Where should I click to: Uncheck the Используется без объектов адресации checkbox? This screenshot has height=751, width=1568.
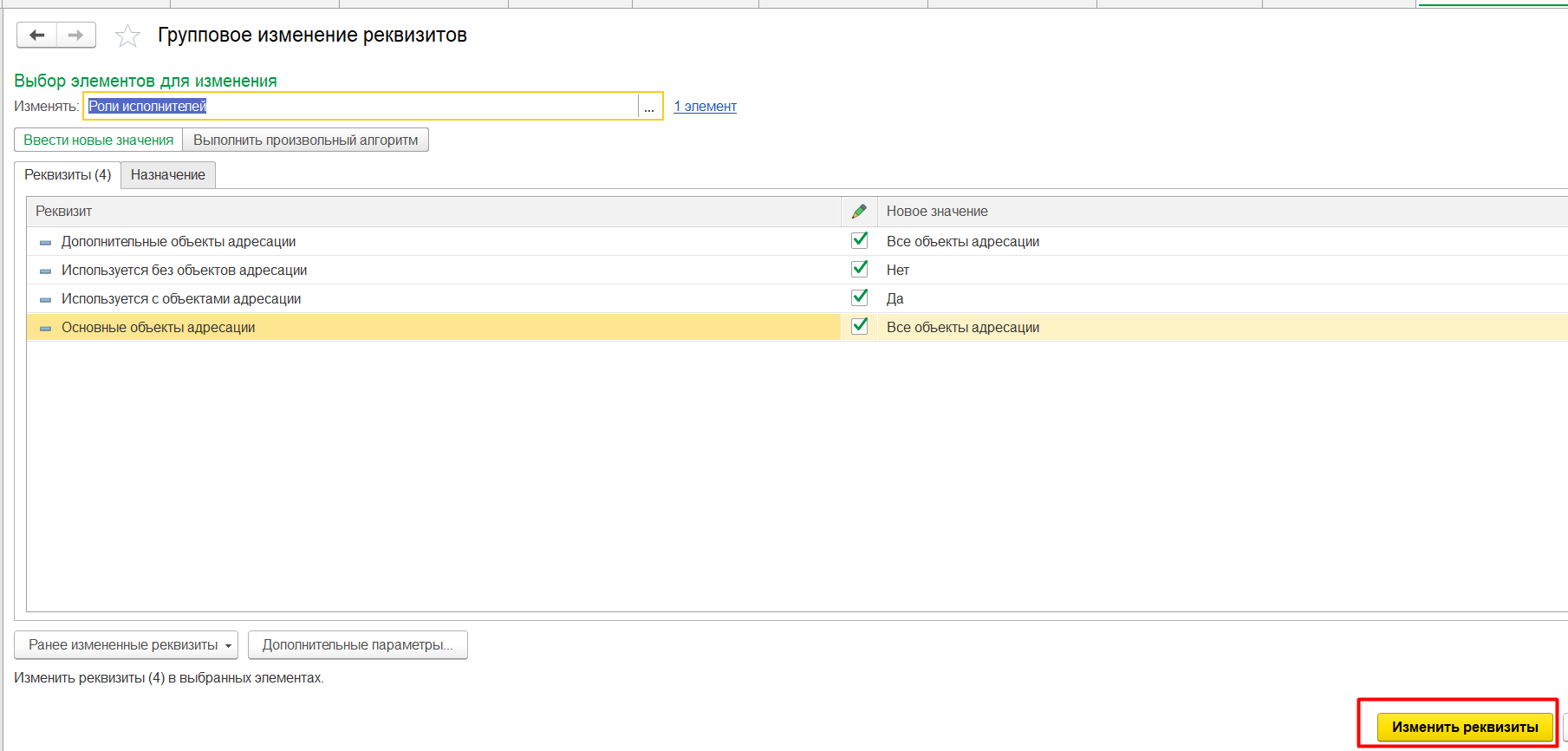click(x=860, y=269)
